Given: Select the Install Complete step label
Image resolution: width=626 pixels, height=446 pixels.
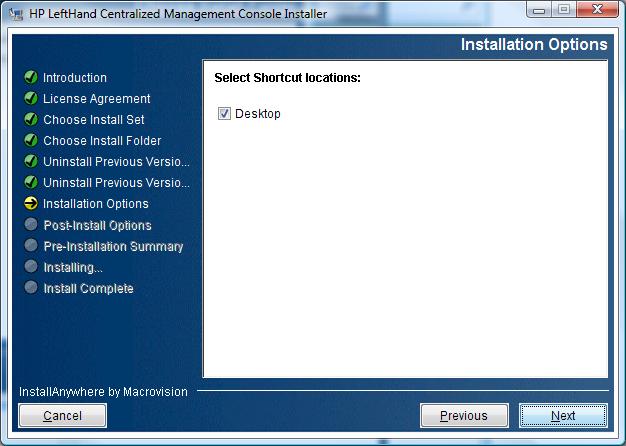Looking at the screenshot, I should point(88,288).
